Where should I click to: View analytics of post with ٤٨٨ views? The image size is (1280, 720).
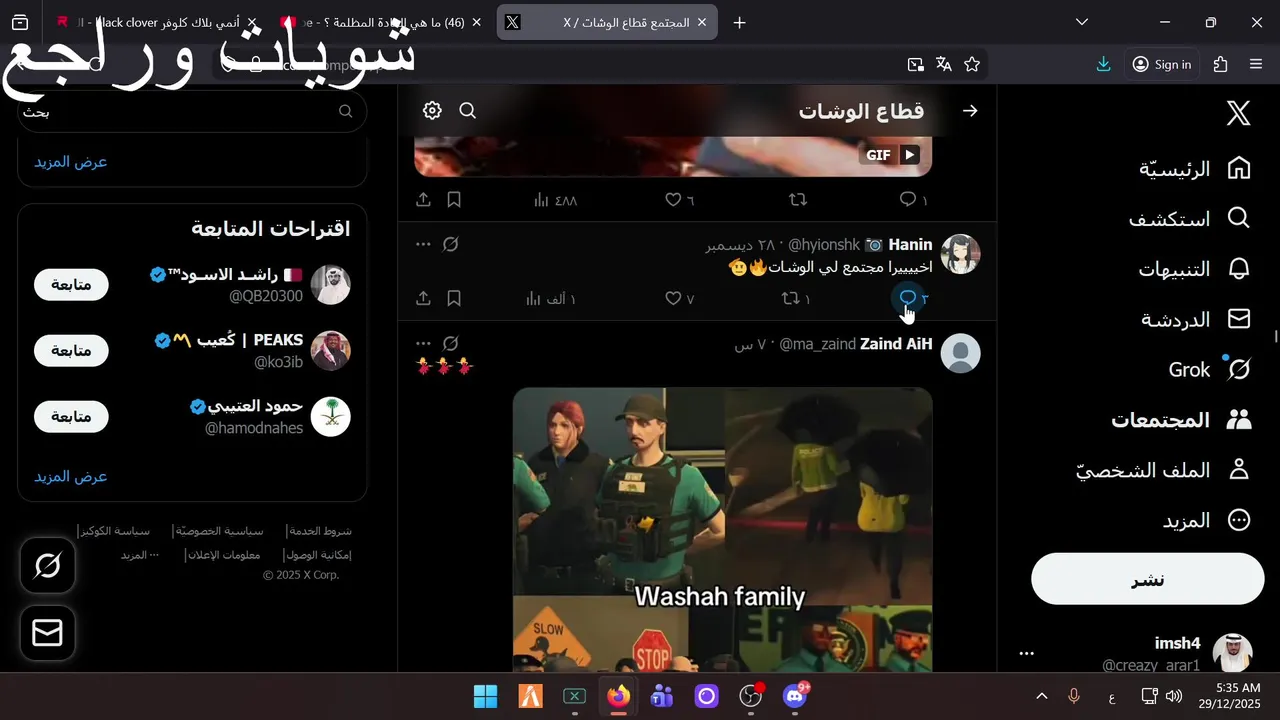pyautogui.click(x=555, y=200)
